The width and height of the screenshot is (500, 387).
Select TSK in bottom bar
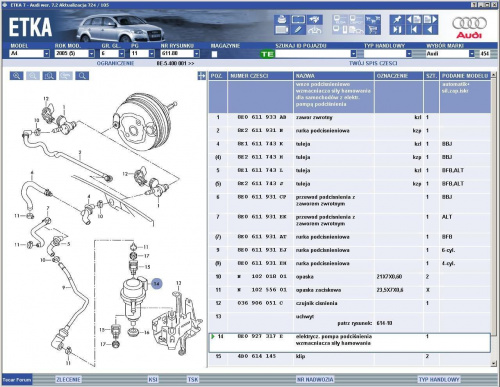193,379
